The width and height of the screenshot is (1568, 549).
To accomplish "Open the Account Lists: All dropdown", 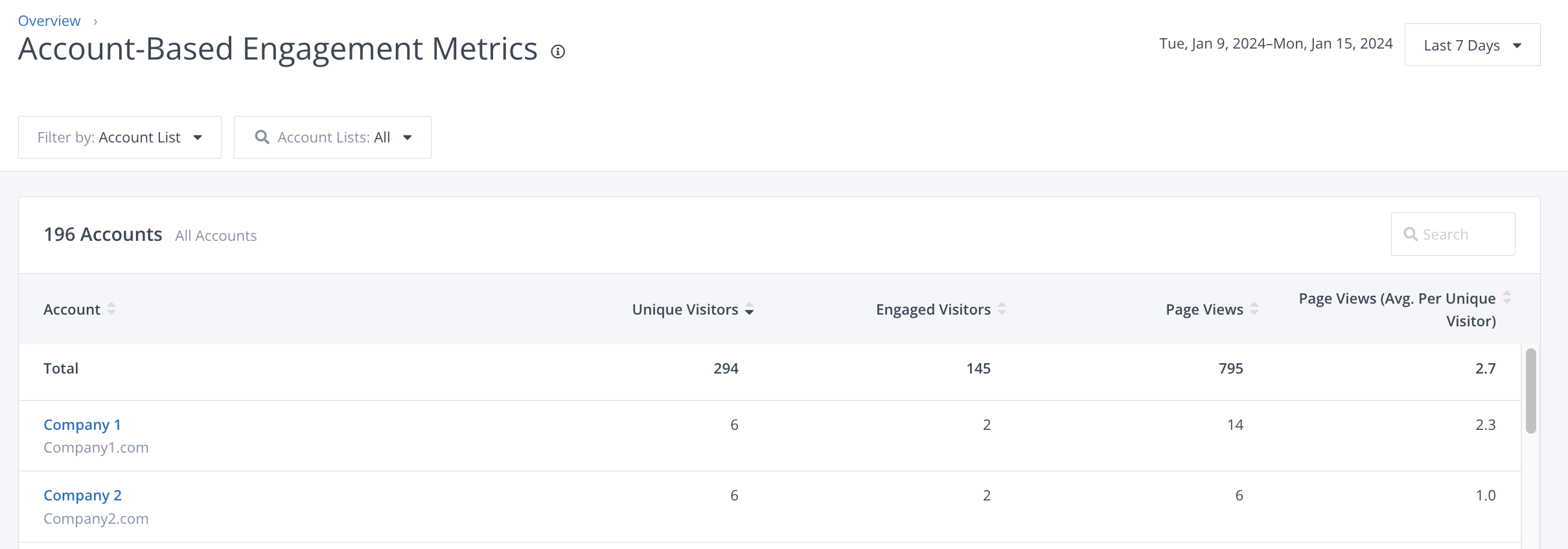I will (x=332, y=137).
